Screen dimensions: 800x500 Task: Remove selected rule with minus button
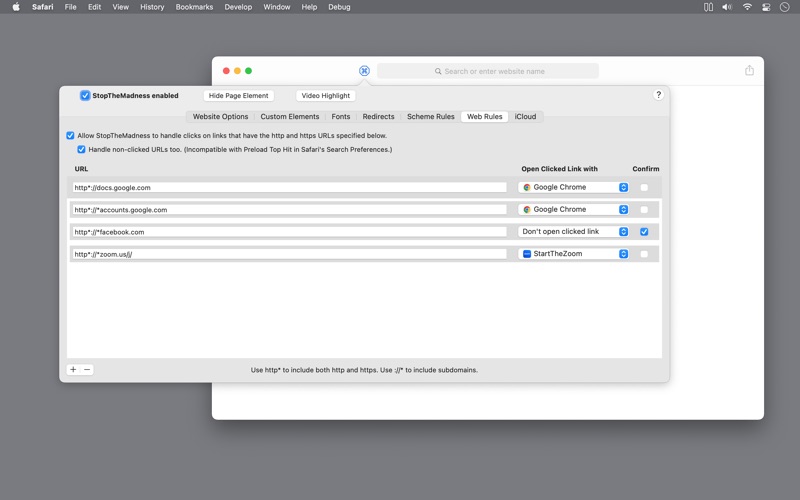click(x=87, y=369)
